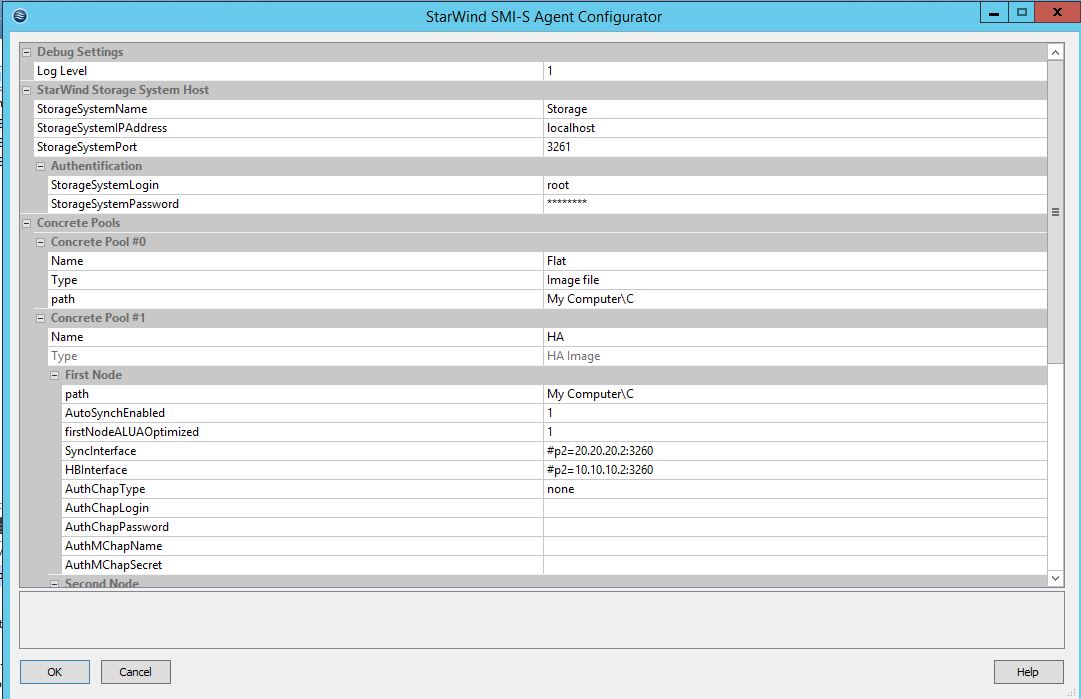The height and width of the screenshot is (699, 1081).
Task: Select the StorageSystemPassword property label
Action: coord(114,204)
